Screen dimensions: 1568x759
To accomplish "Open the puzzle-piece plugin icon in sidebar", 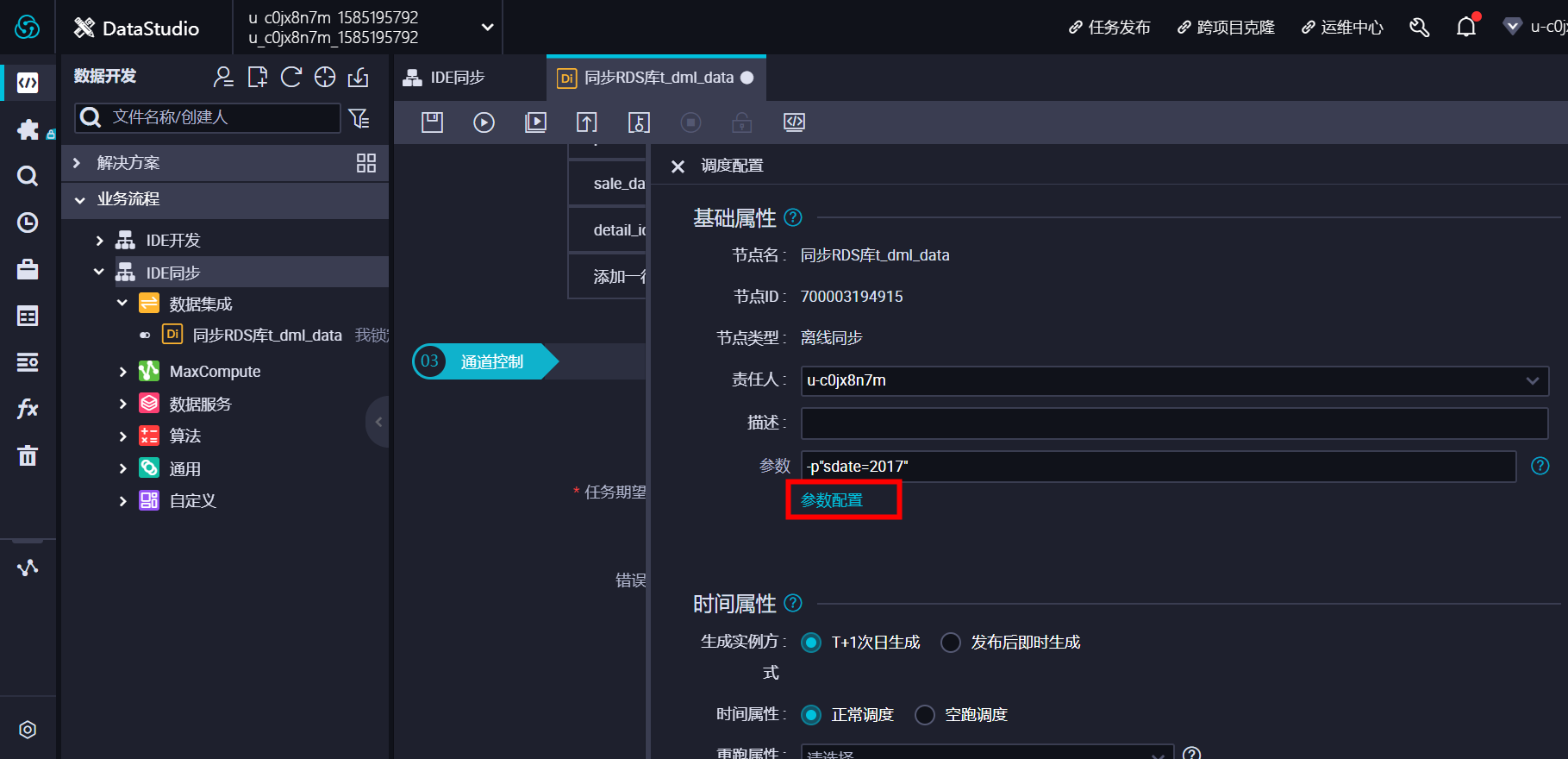I will point(28,129).
